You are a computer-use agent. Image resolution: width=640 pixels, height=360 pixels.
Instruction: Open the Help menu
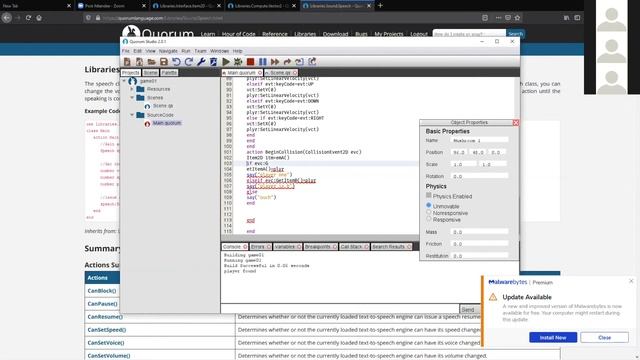coord(238,51)
